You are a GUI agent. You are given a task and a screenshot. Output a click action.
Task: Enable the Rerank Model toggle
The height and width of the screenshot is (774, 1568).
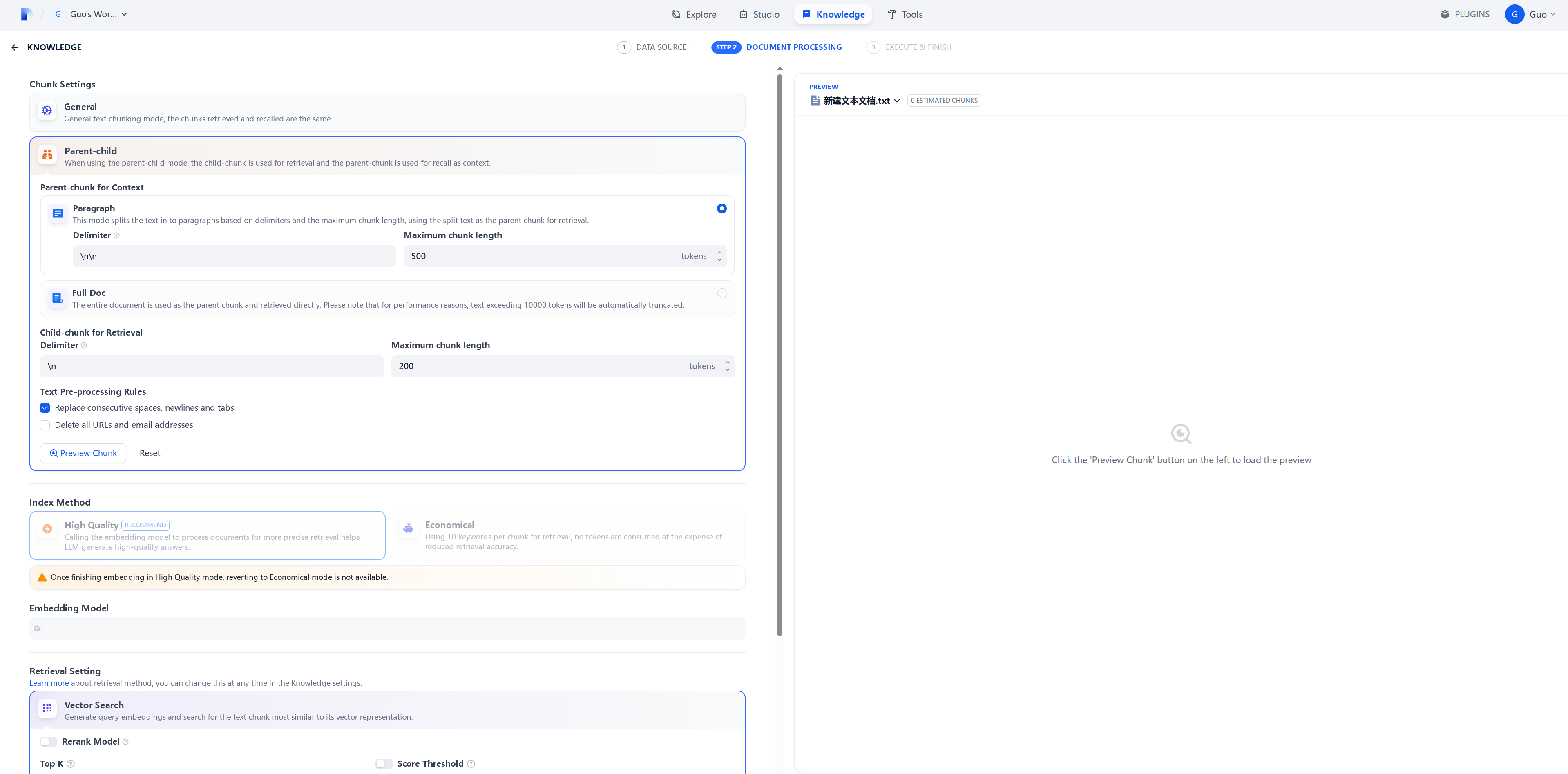(x=49, y=742)
